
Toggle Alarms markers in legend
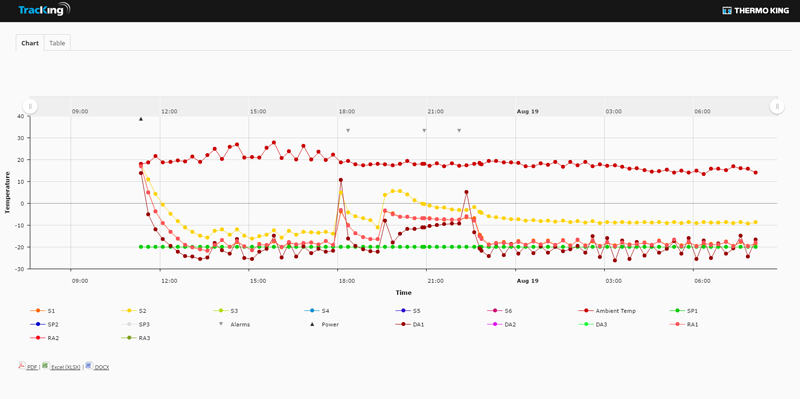tap(234, 325)
